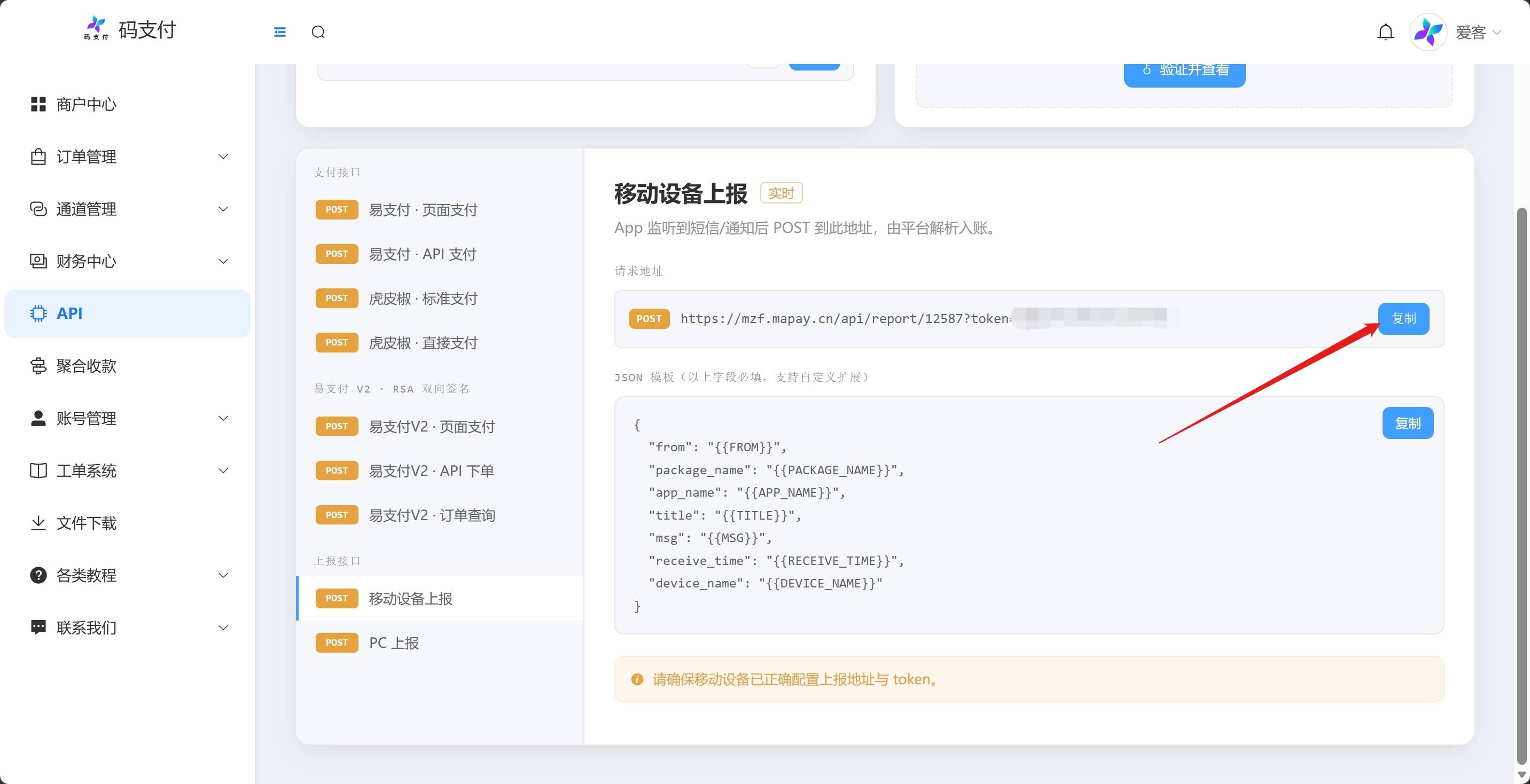
Task: Open the search magnifier icon
Action: 318,32
